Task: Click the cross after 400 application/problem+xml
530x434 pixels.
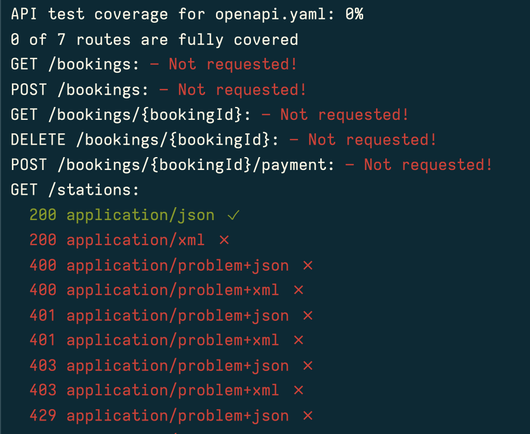Action: click(x=298, y=290)
